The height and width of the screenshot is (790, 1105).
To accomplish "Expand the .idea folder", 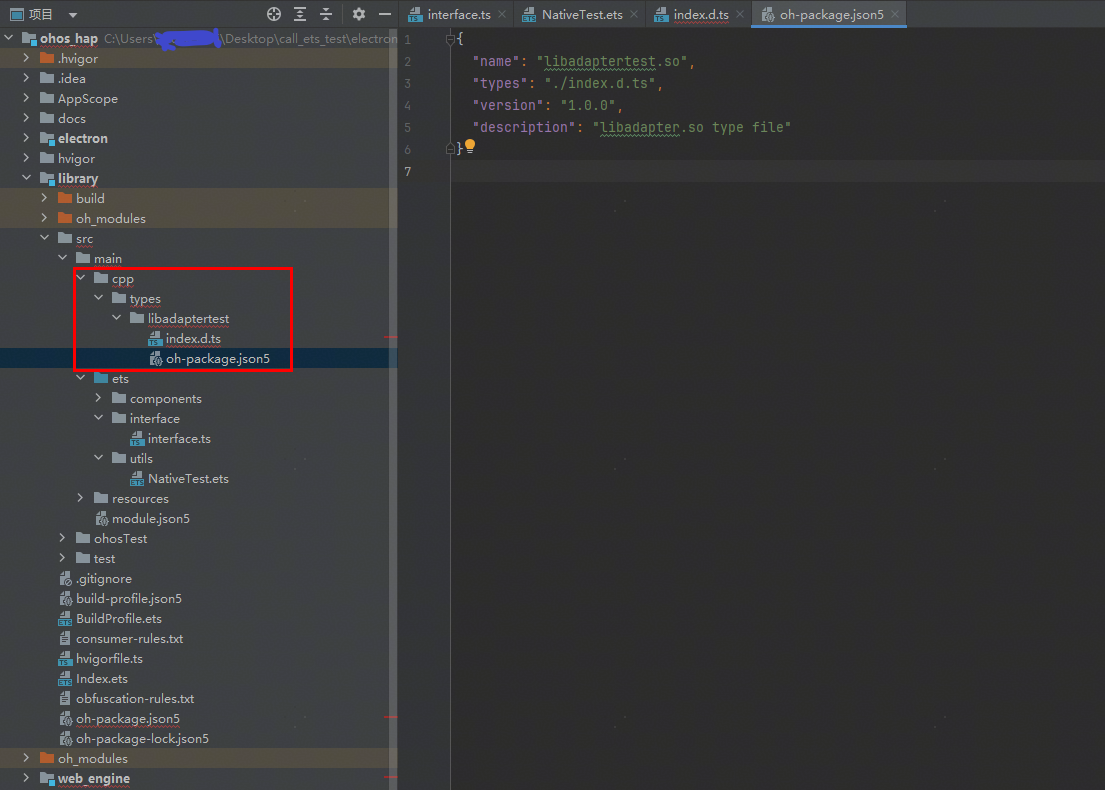I will pyautogui.click(x=26, y=78).
